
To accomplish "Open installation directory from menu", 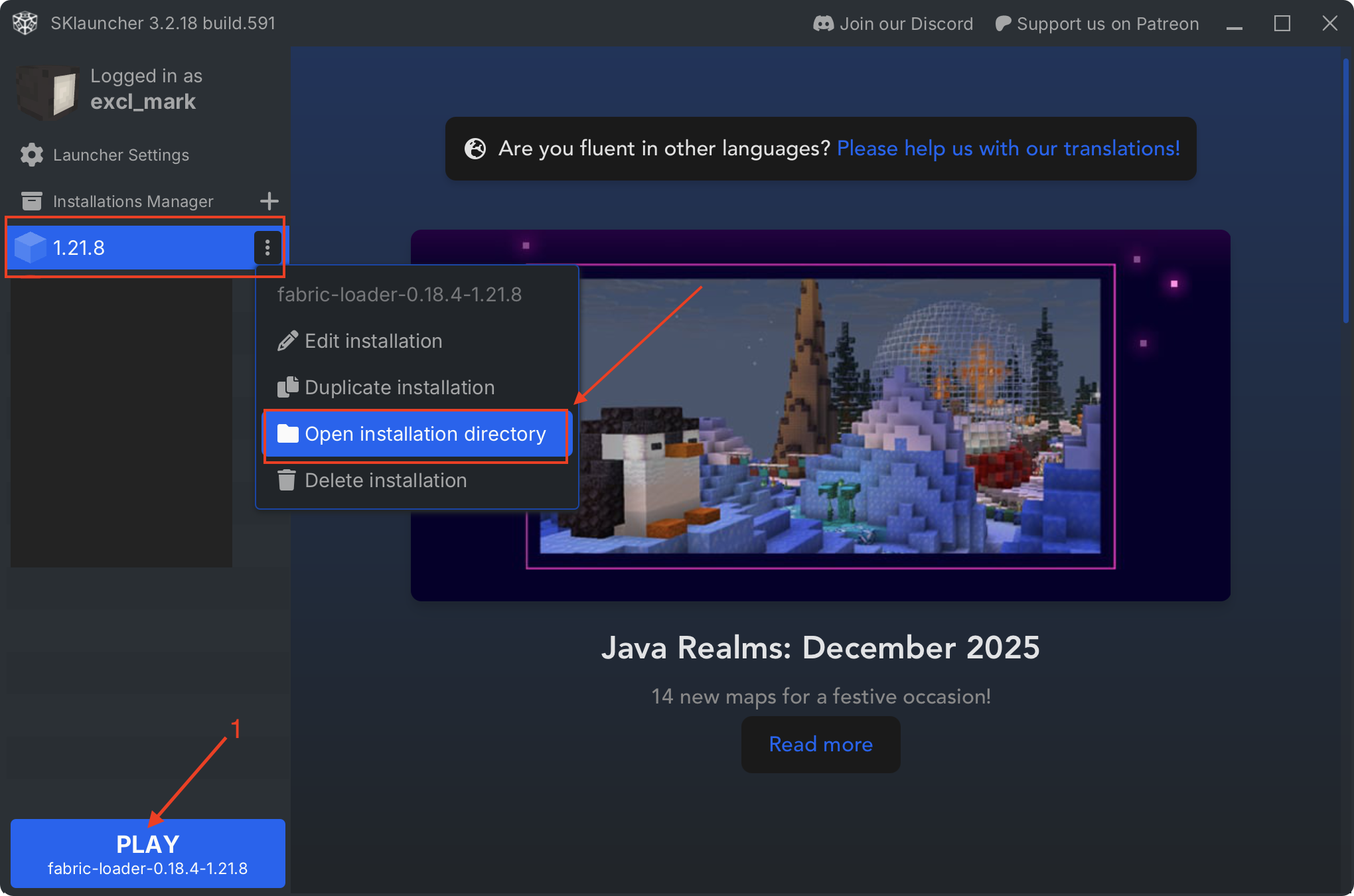I will click(x=425, y=434).
